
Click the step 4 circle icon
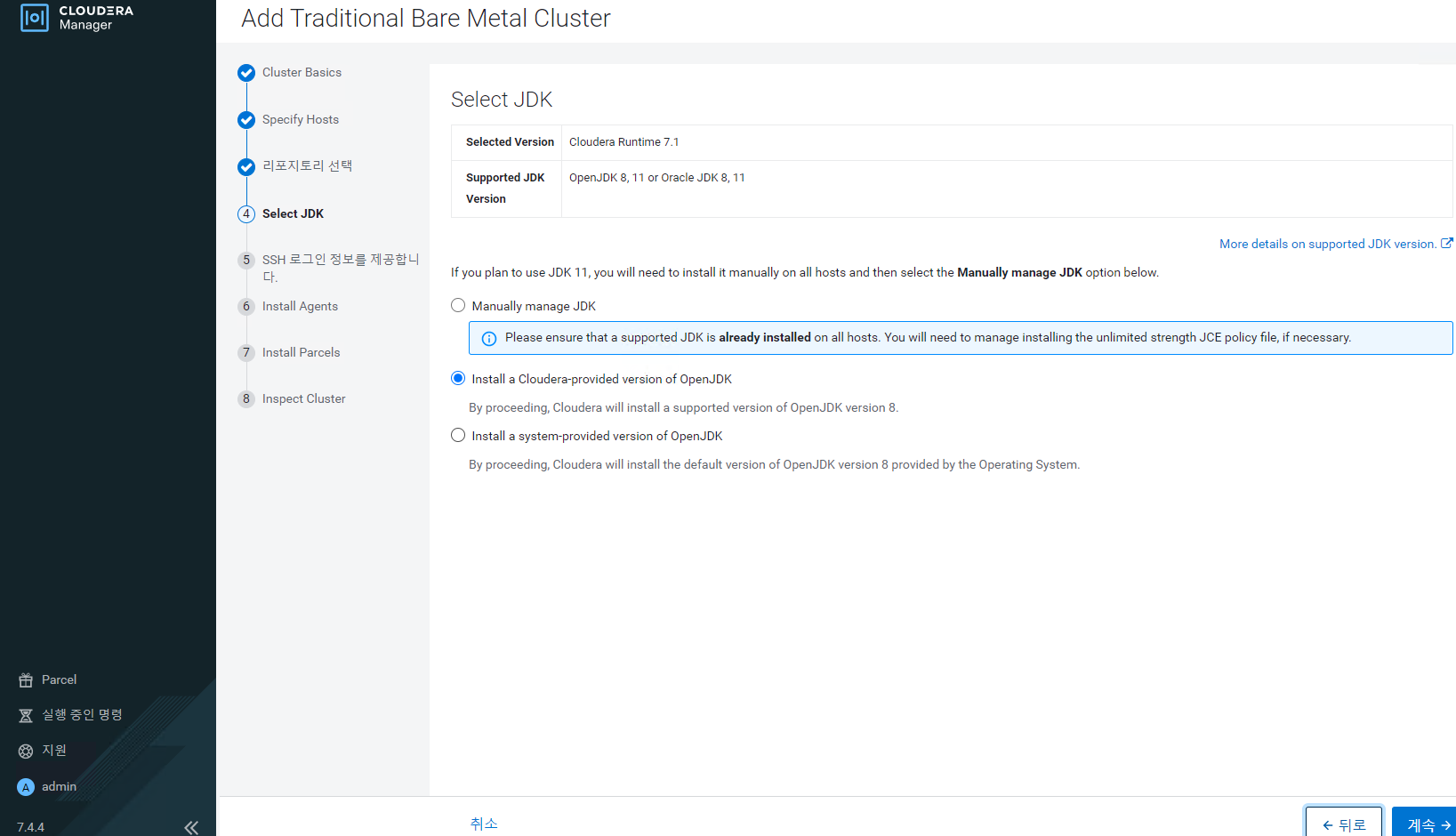246,213
